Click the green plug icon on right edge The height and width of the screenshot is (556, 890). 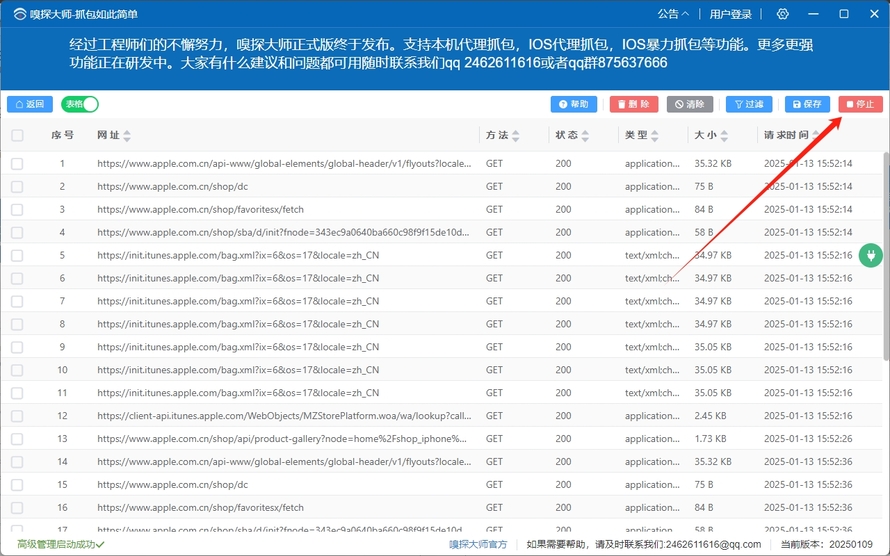pos(871,255)
